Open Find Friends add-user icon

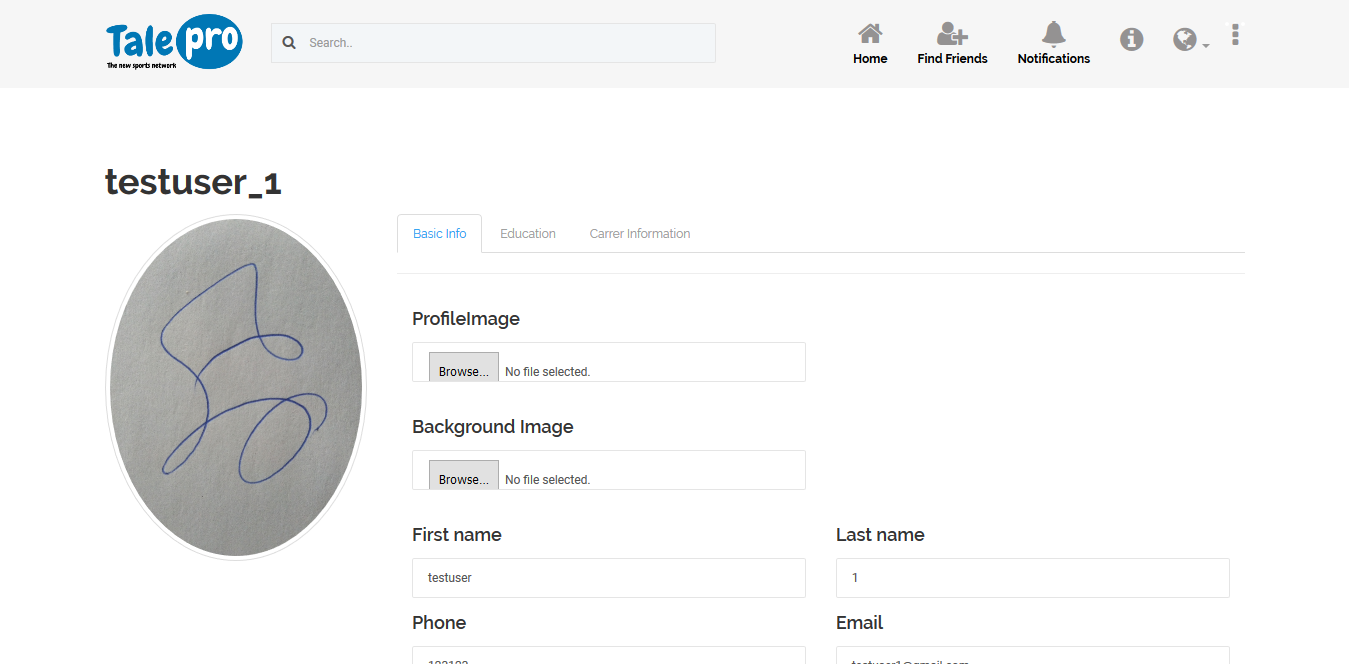[x=952, y=33]
